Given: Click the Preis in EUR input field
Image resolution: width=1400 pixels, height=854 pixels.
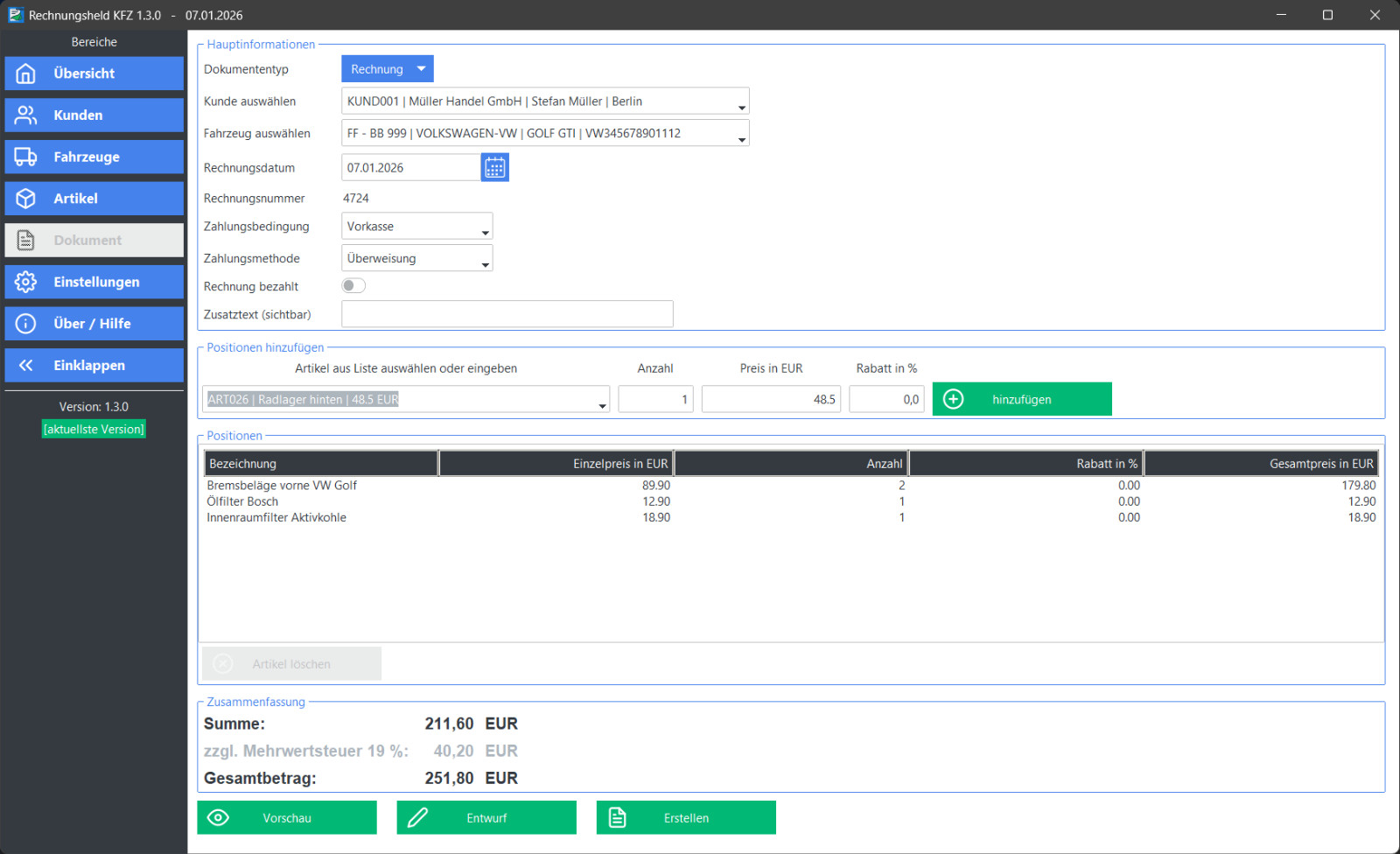Looking at the screenshot, I should [771, 399].
